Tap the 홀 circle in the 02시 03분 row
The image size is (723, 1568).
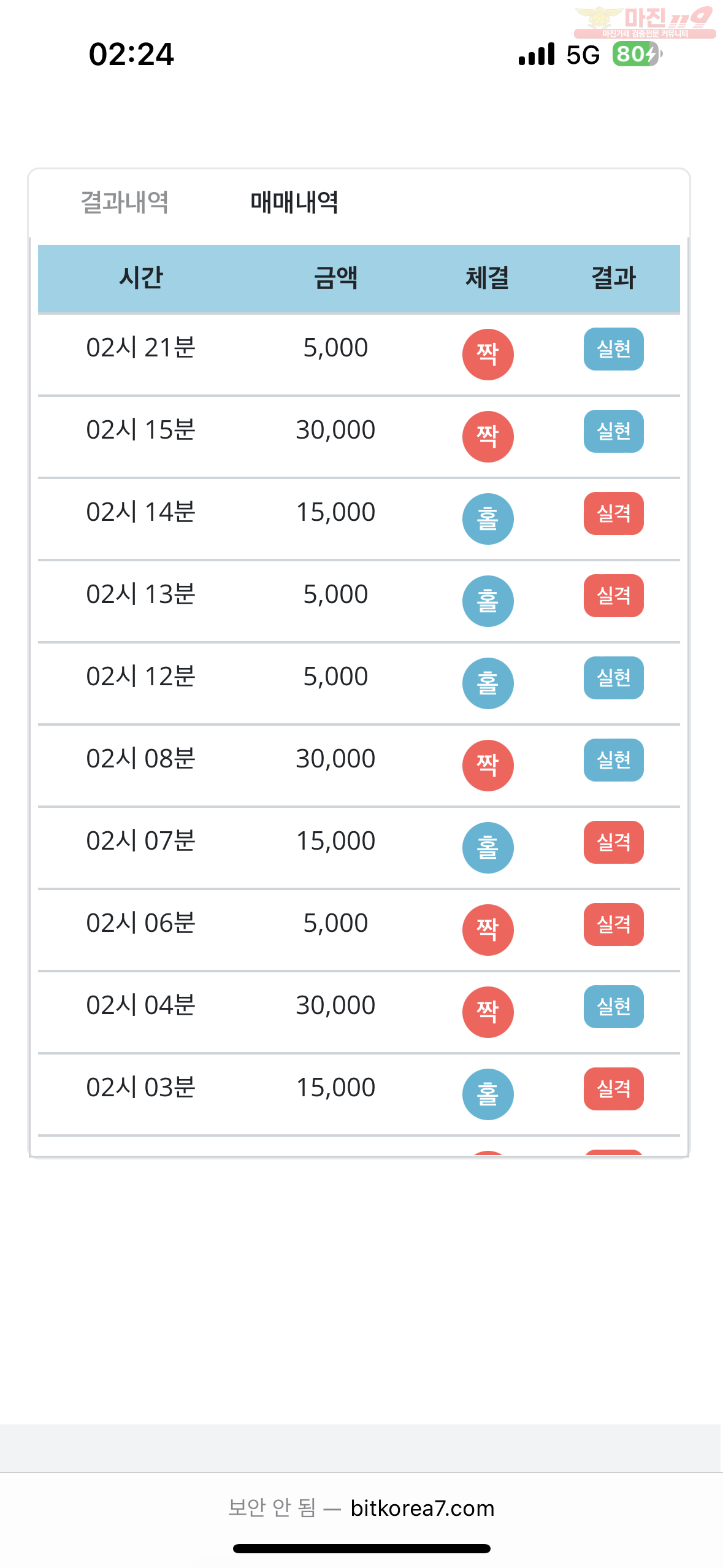pos(488,1094)
